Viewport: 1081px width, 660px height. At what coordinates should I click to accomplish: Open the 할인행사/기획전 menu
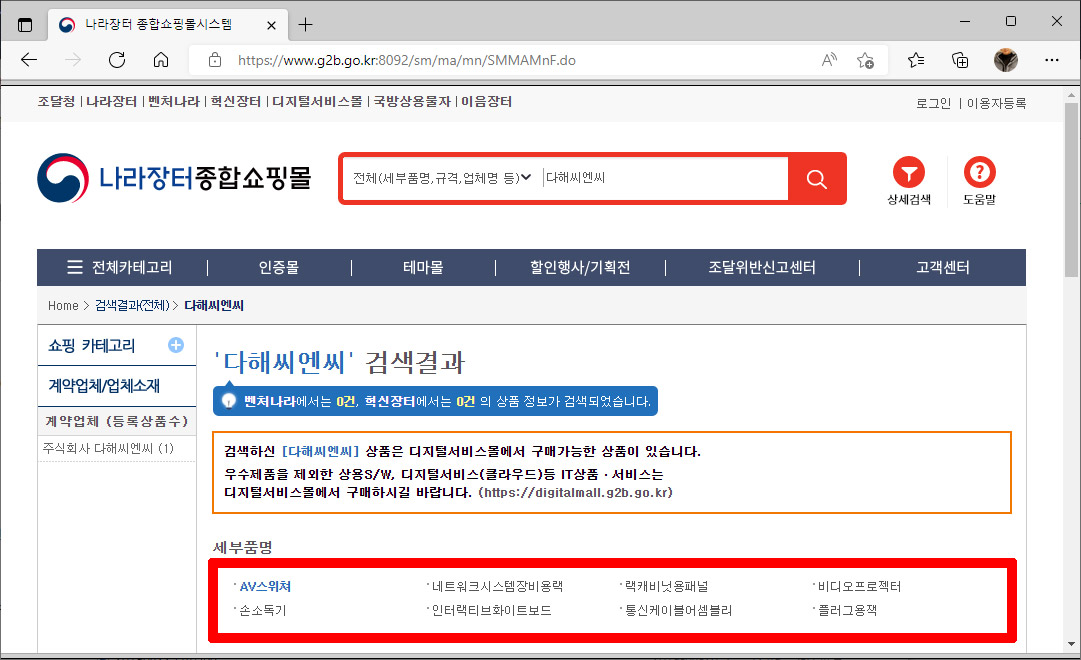(580, 268)
